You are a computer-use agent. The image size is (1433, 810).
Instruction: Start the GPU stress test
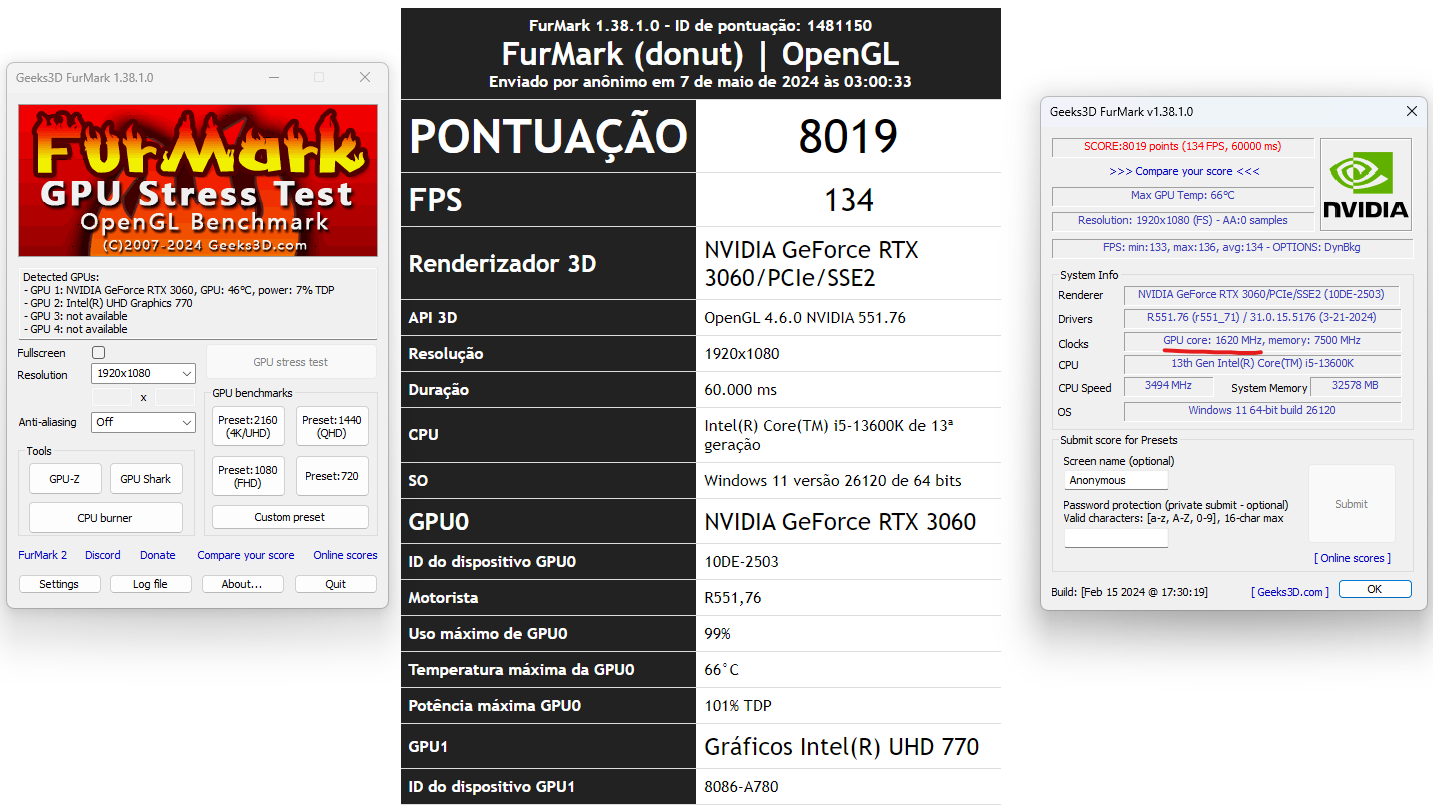click(291, 362)
